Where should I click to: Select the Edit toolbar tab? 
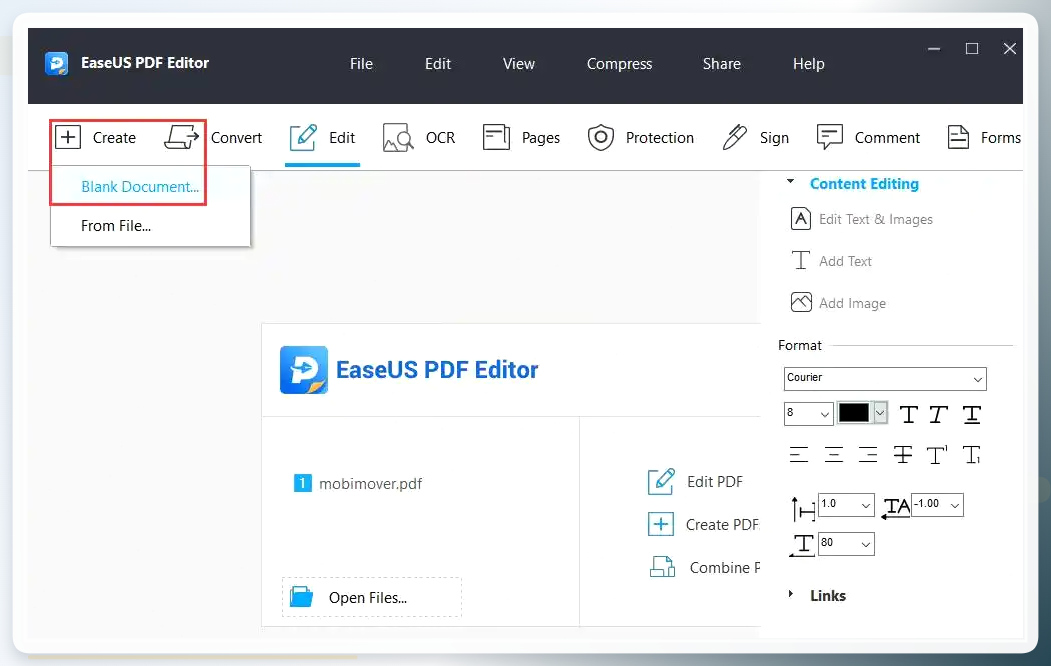click(x=322, y=137)
